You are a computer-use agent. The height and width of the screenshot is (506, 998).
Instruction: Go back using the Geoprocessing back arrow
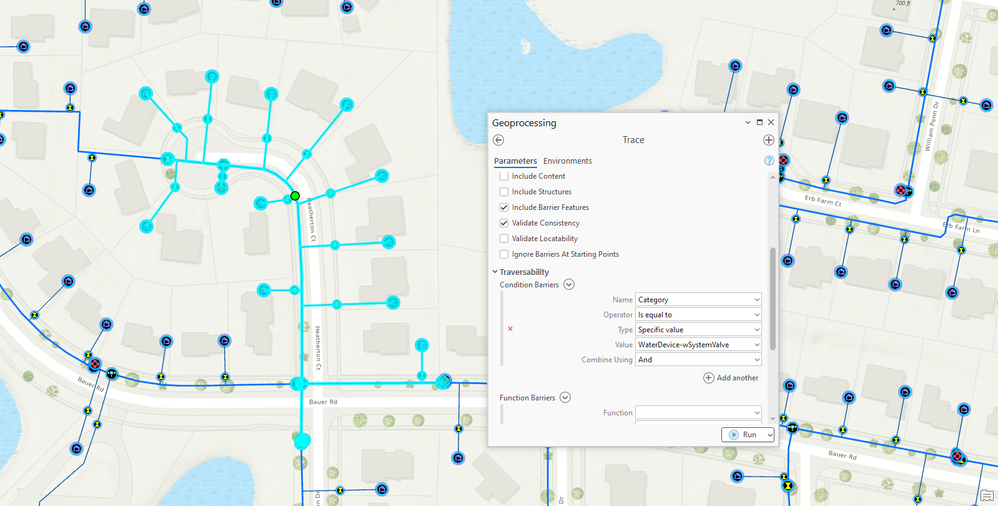(498, 140)
